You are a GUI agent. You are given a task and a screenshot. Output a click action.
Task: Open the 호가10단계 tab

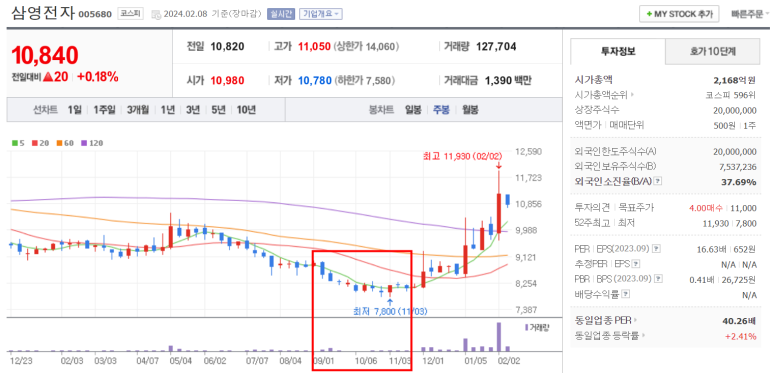point(712,51)
